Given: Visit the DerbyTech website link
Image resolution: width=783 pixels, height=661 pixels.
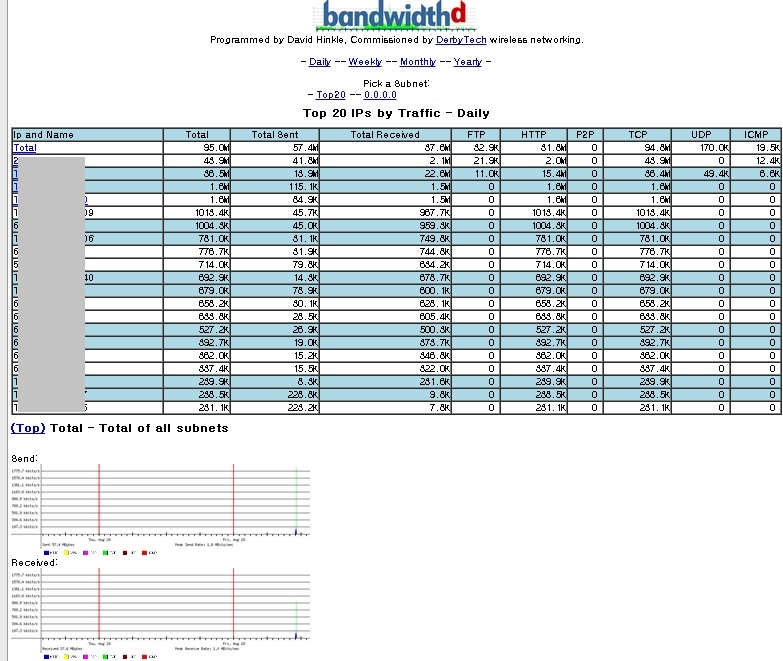Looking at the screenshot, I should click(x=461, y=40).
